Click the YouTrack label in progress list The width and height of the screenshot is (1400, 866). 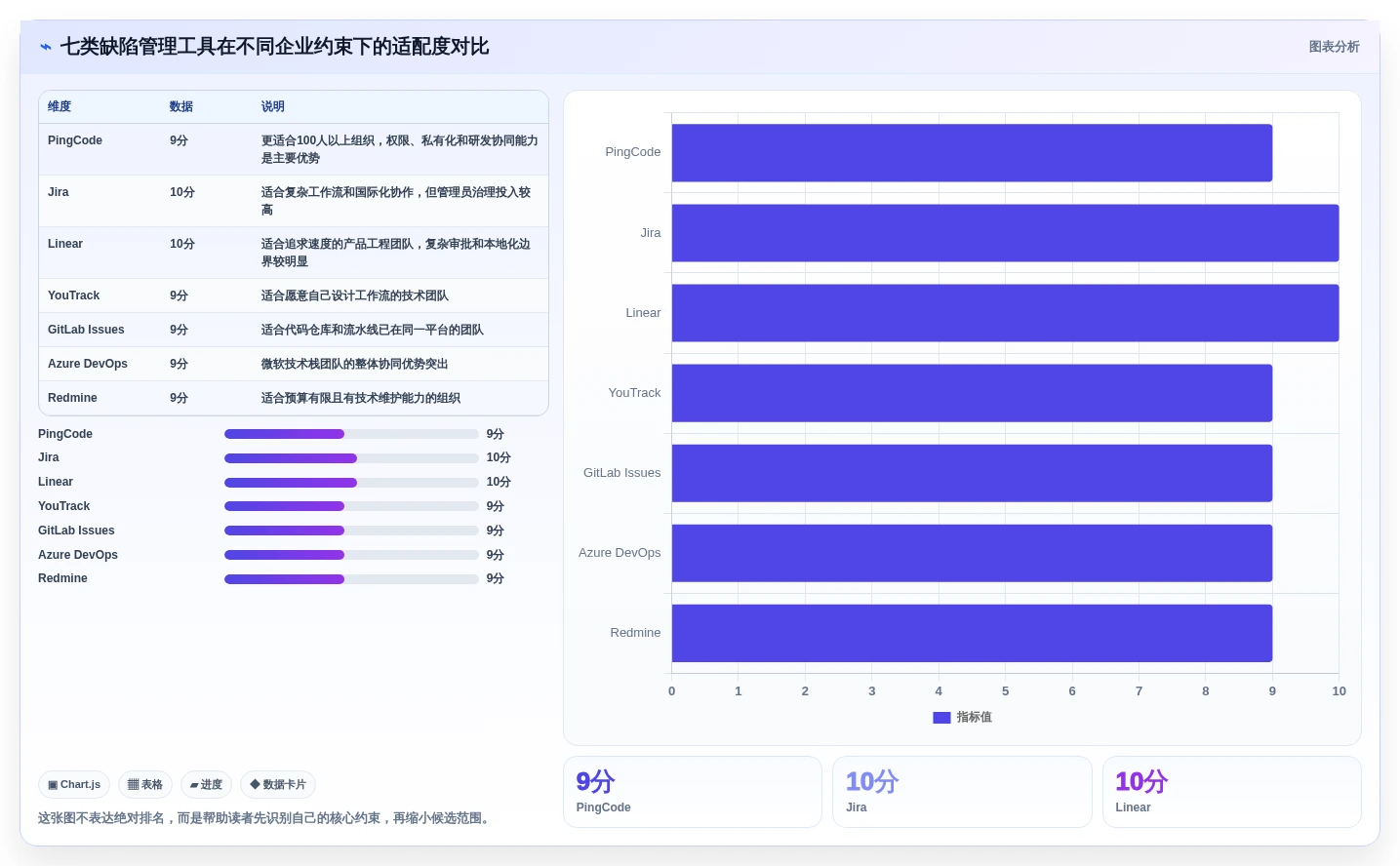64,506
